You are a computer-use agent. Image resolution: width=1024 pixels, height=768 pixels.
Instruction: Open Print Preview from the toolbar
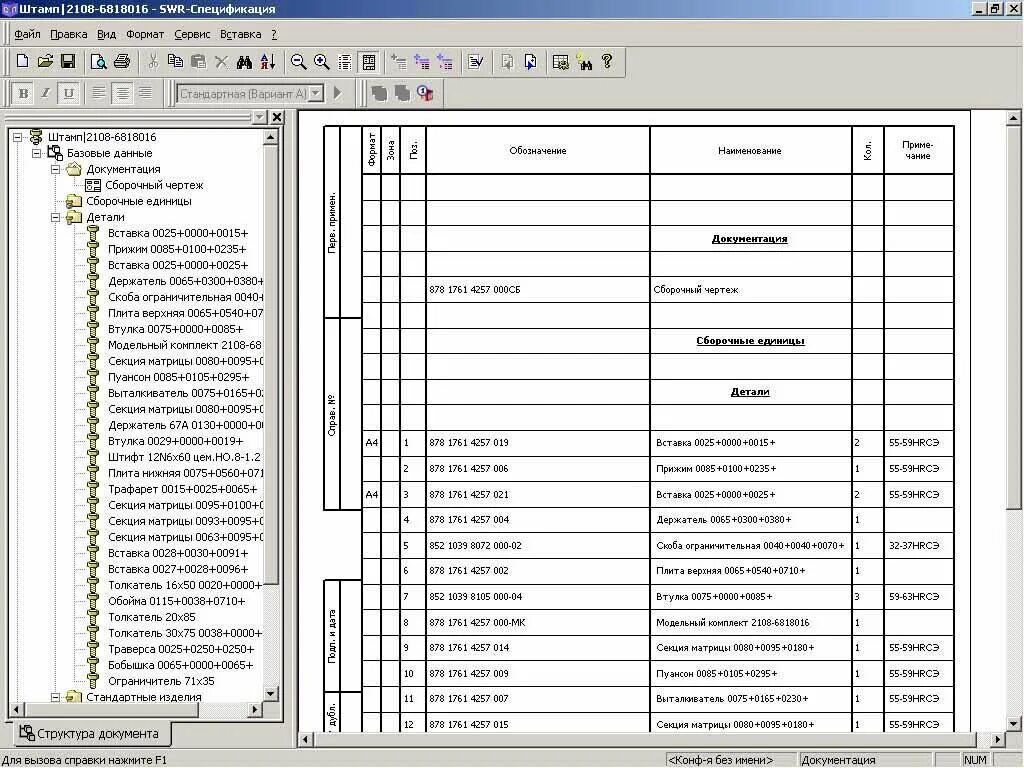(x=99, y=62)
